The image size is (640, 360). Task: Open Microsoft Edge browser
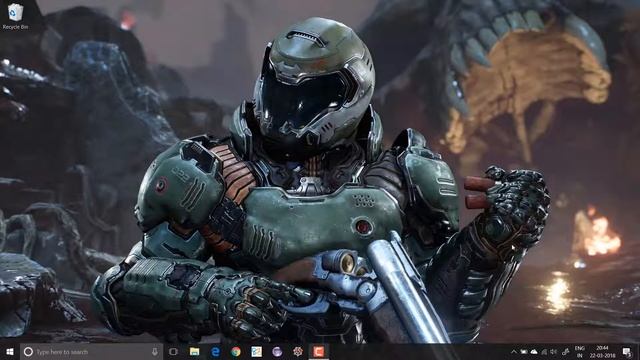click(x=216, y=351)
